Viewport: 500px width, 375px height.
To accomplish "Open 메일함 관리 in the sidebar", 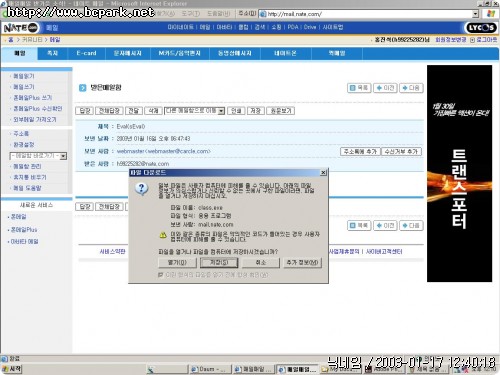I will (27, 166).
